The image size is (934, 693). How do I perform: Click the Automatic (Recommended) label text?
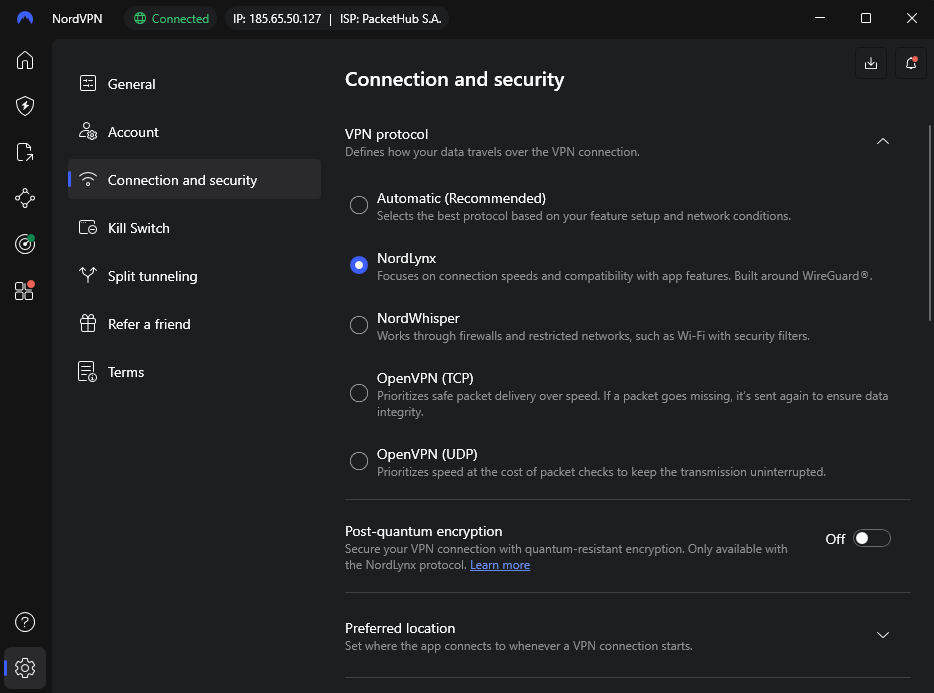[x=461, y=198]
